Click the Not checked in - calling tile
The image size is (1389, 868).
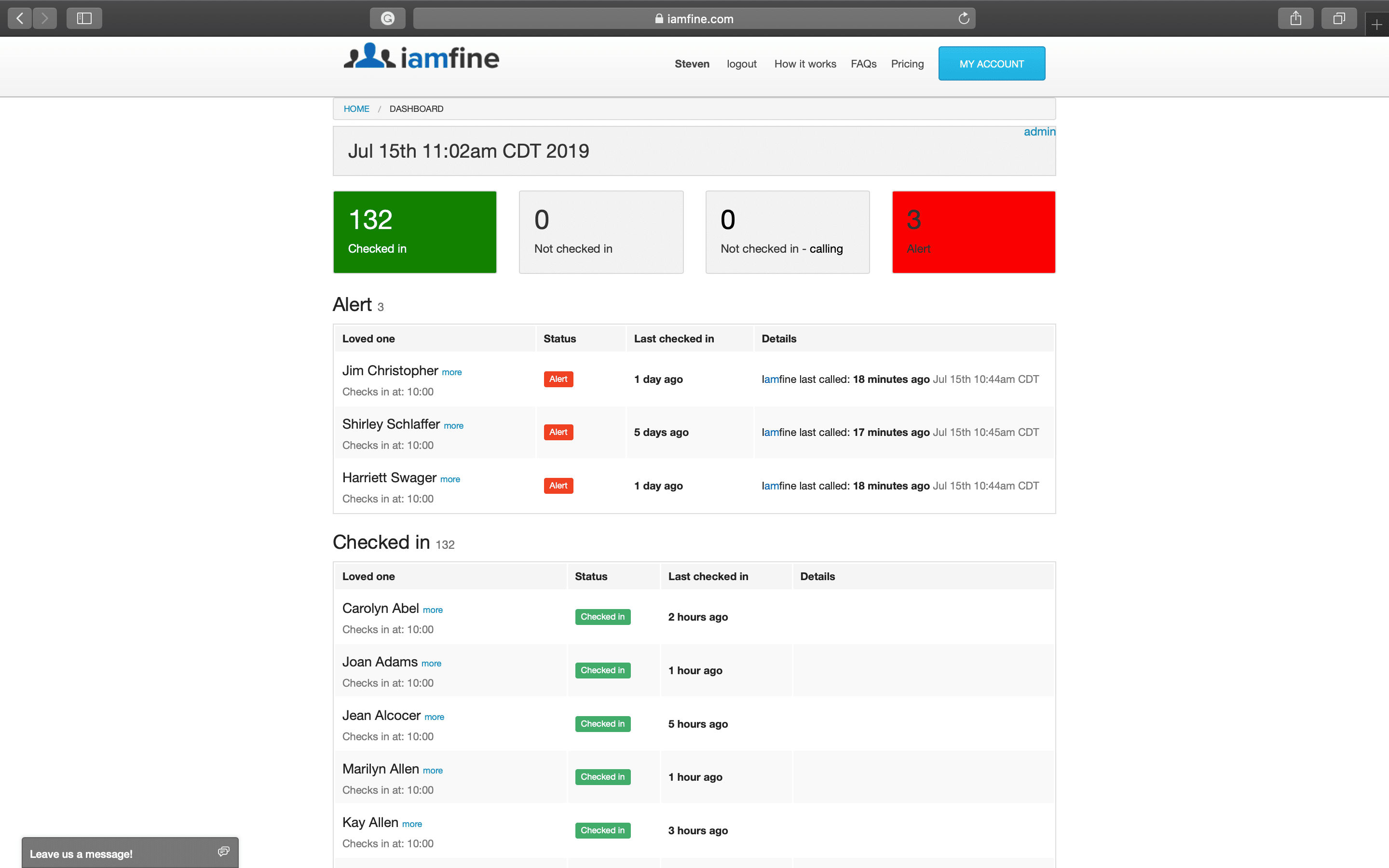788,232
